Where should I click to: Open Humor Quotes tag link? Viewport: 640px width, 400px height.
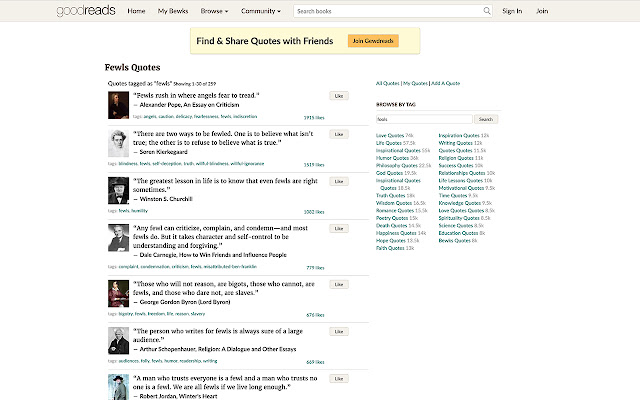click(392, 158)
